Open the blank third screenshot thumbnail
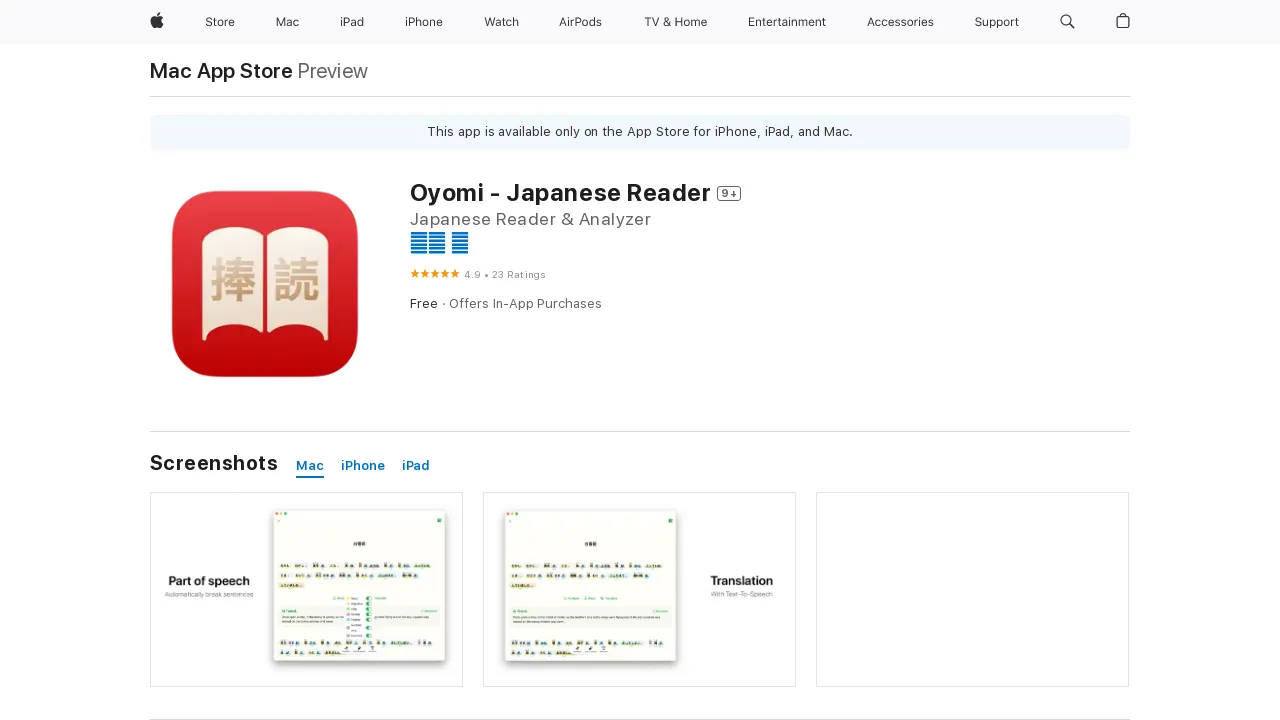Screen dimensions: 1280x720 972,589
